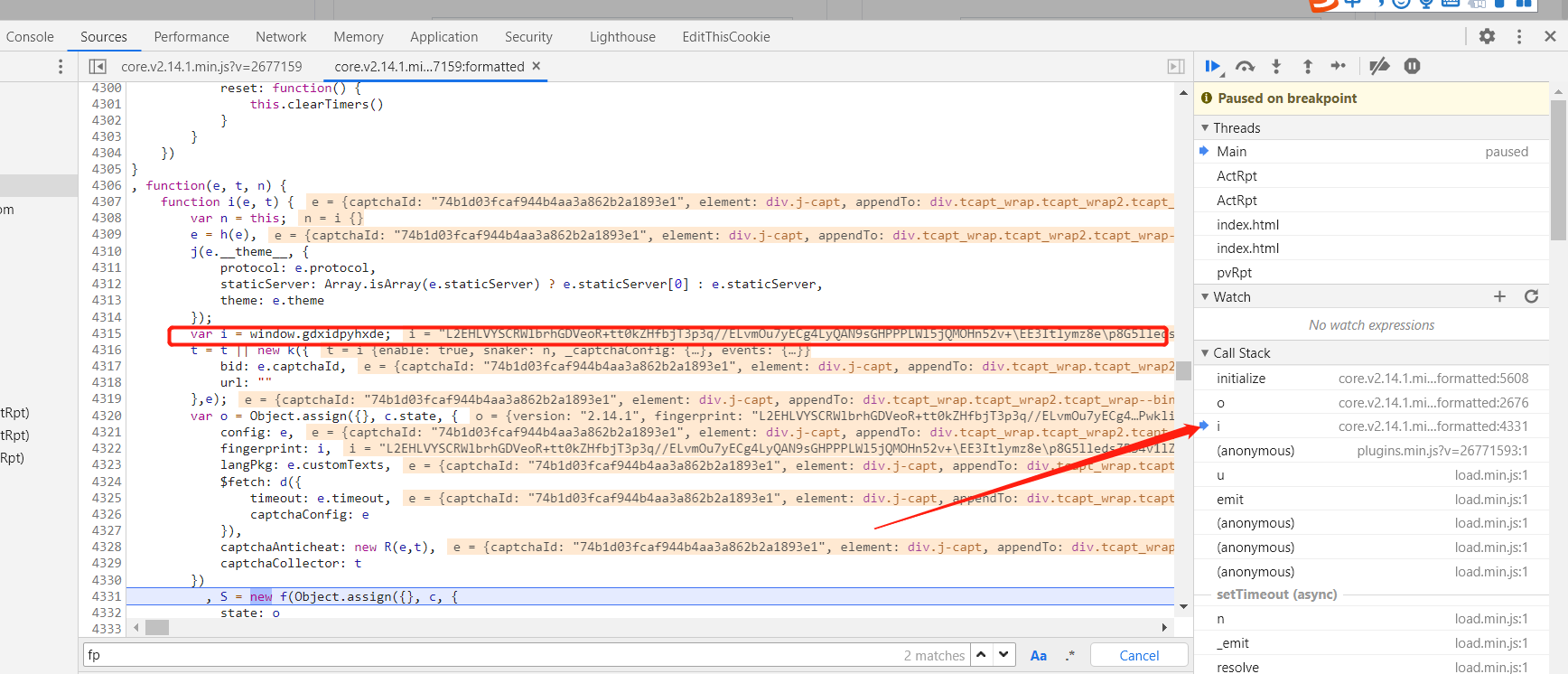Select call stack frame u
The width and height of the screenshot is (1568, 674).
[1372, 475]
